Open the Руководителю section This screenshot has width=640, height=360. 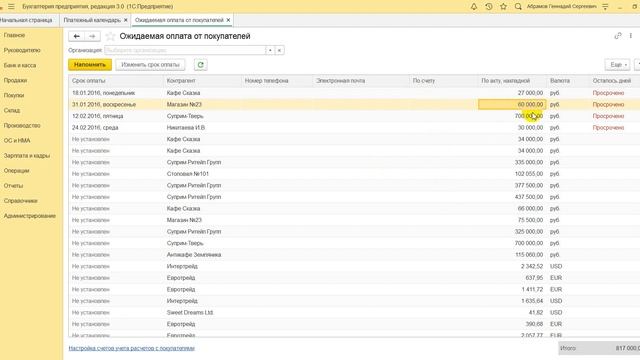[x=22, y=50]
